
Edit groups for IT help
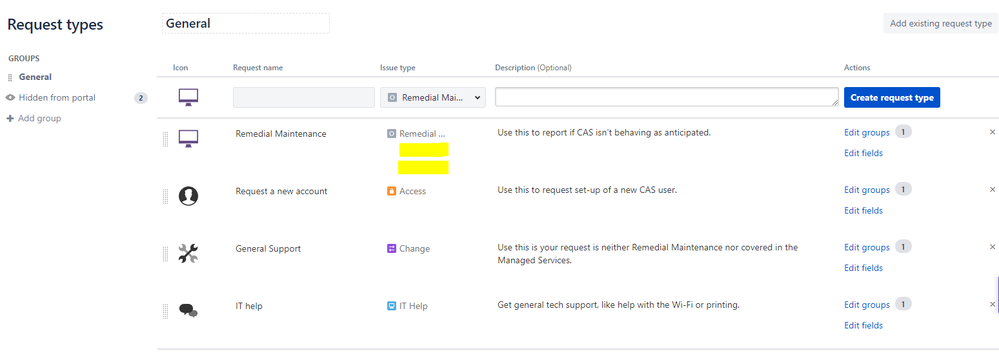(866, 305)
